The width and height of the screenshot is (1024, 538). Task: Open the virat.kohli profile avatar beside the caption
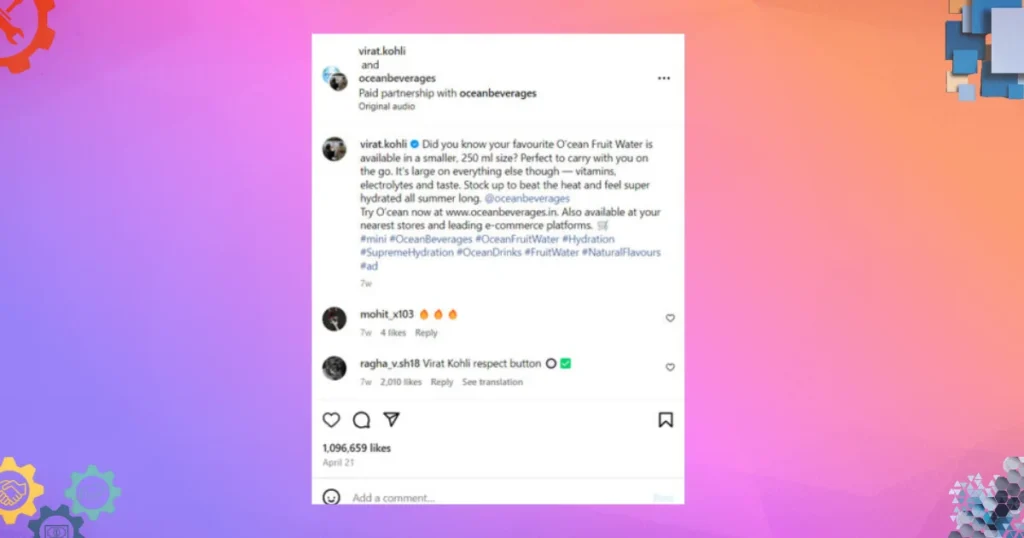pyautogui.click(x=334, y=149)
